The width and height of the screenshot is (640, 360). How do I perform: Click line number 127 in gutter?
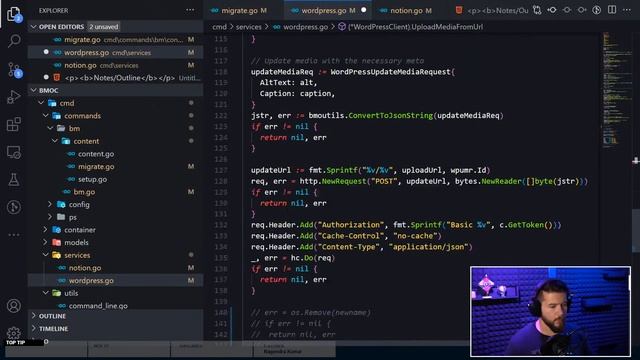click(x=220, y=170)
